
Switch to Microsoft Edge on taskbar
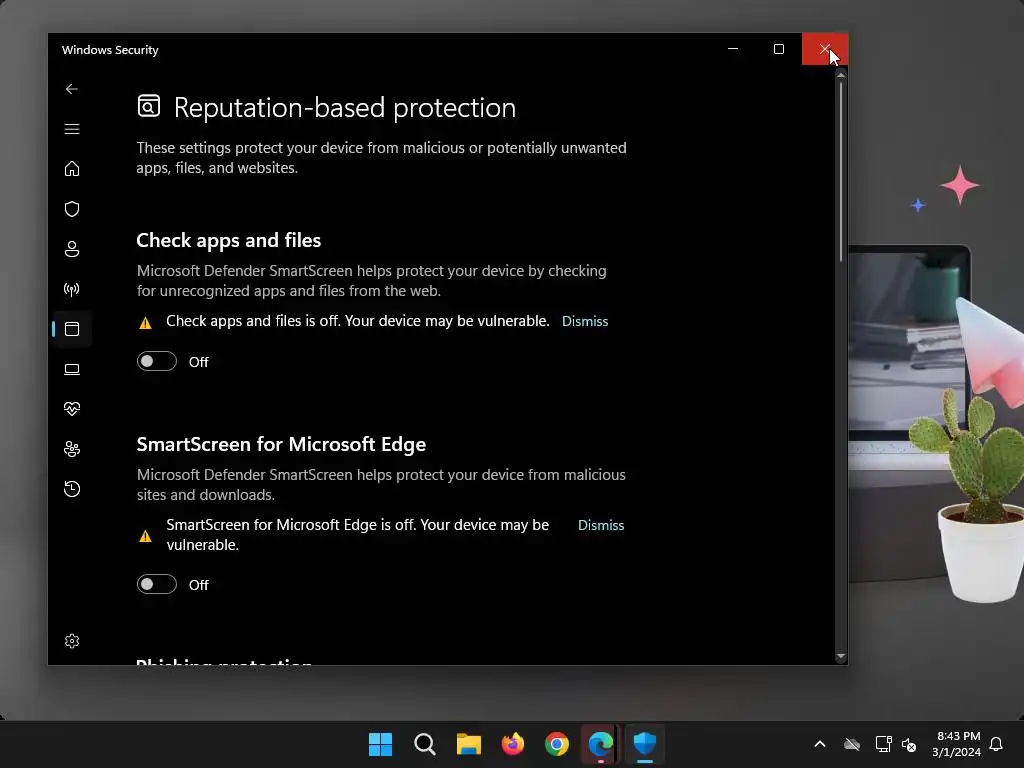[x=601, y=744]
